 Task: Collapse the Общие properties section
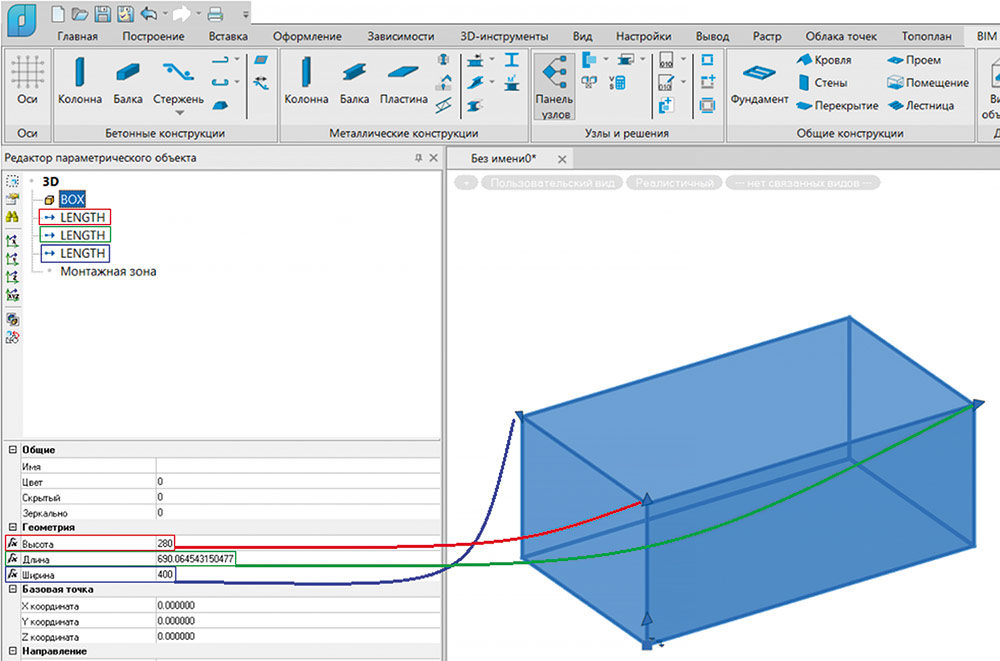(13, 450)
